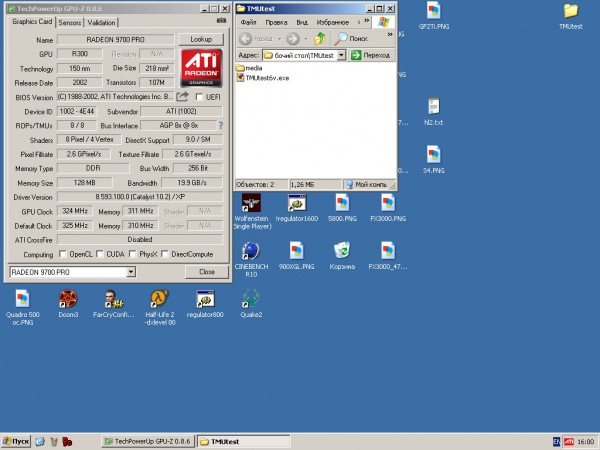600x450 pixels.
Task: Expand hidden menu items chevron in TMUtest
Action: pyautogui.click(x=367, y=20)
